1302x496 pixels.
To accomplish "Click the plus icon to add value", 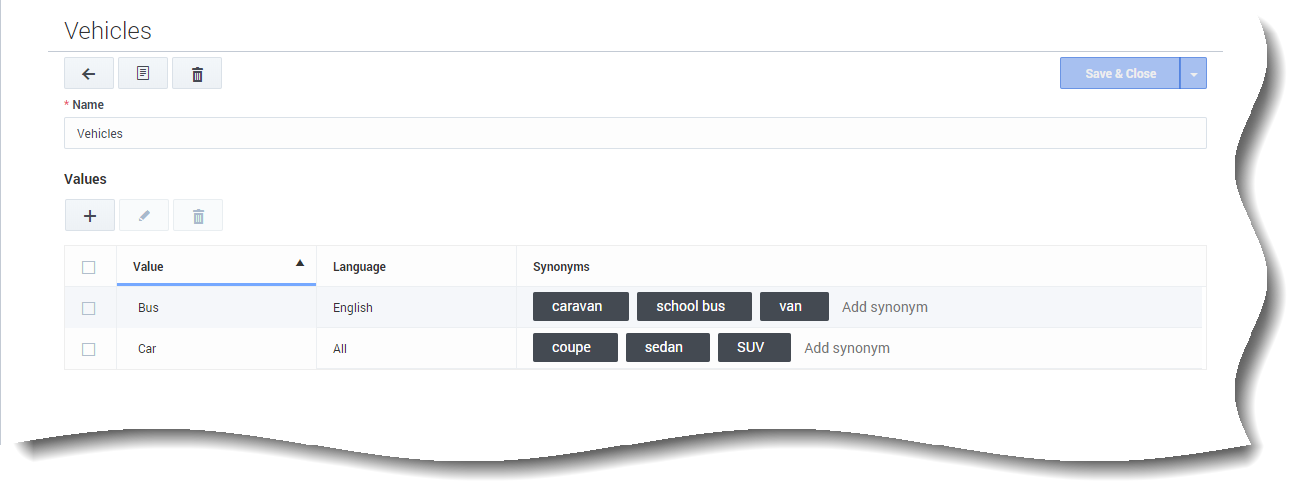I will coord(90,216).
